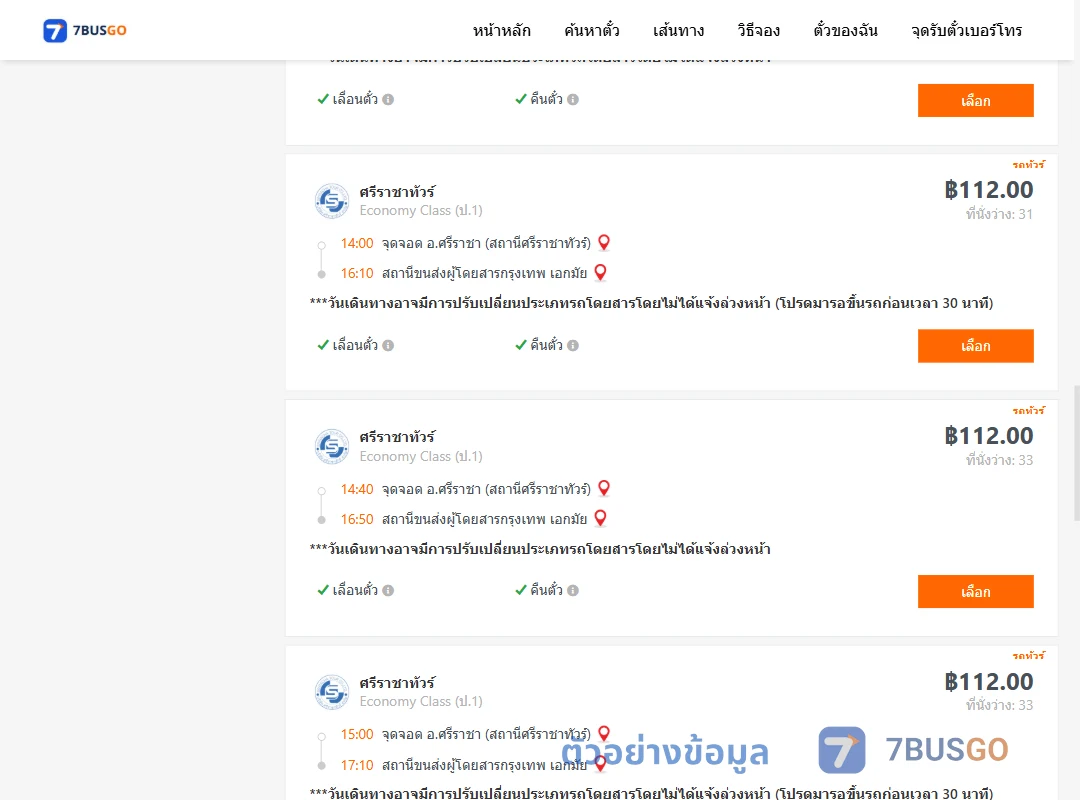Click the ฿112.00 price of the 15:00 trip

[988, 682]
